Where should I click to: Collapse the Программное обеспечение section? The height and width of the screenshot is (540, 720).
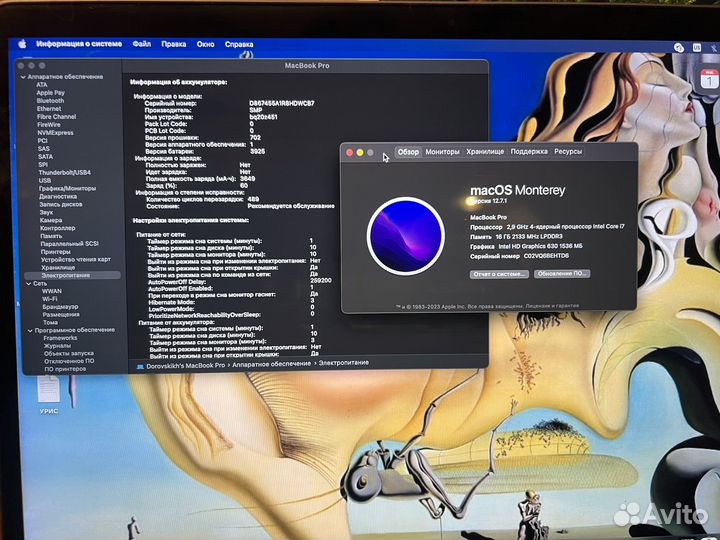coord(30,331)
